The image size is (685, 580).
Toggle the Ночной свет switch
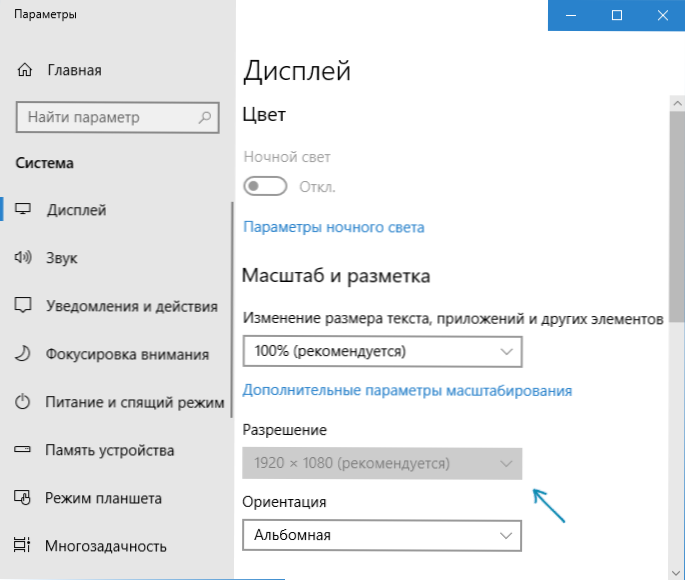tap(265, 186)
